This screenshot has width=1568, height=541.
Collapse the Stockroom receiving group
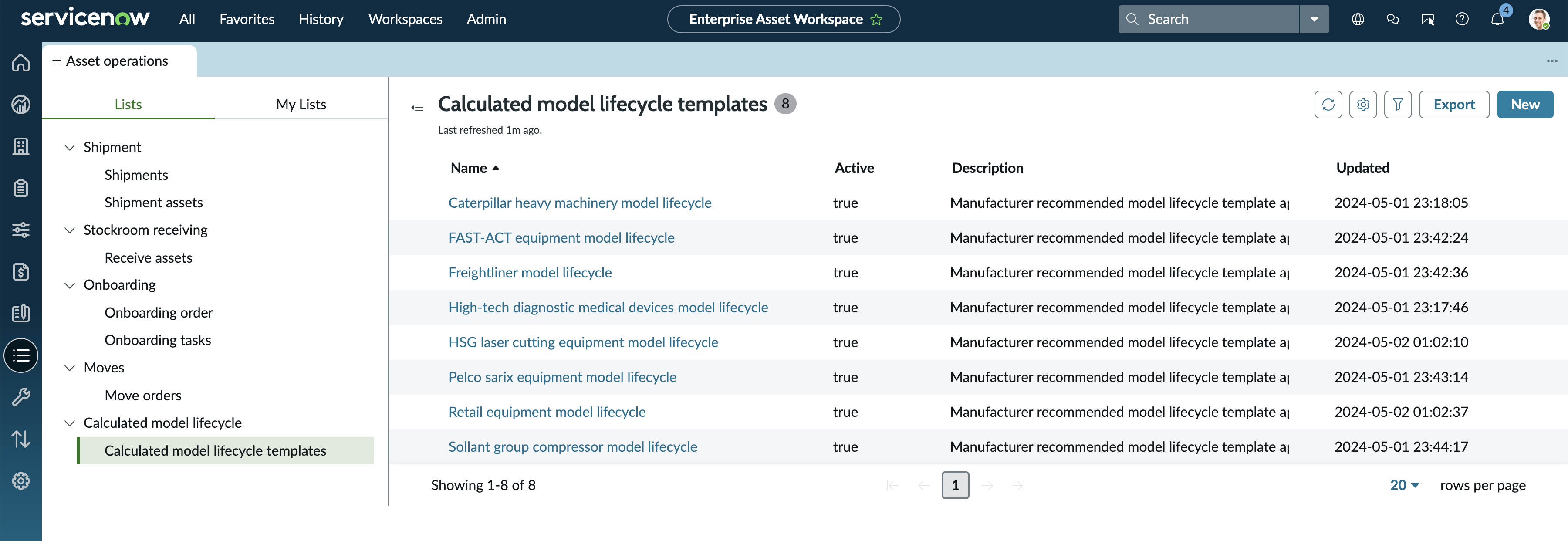pyautogui.click(x=70, y=230)
